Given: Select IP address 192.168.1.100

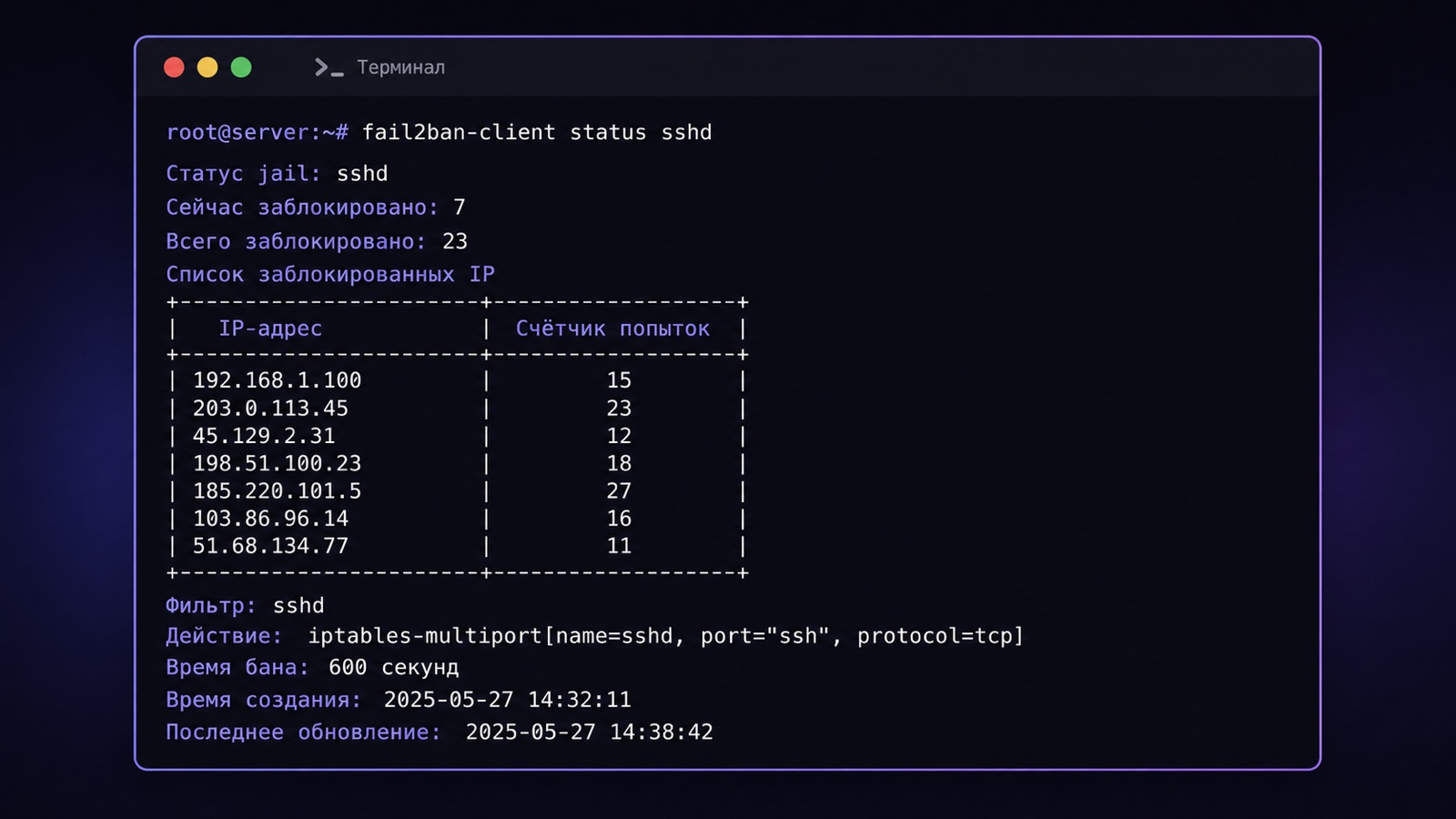Looking at the screenshot, I should pos(277,380).
